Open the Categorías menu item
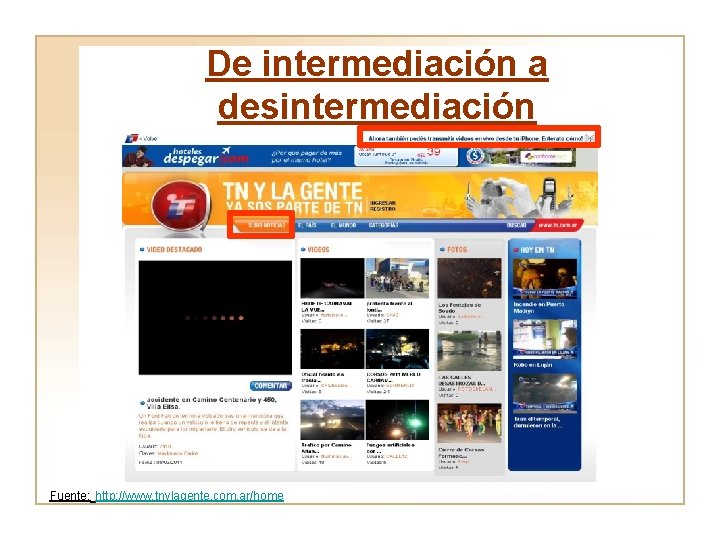The image size is (720, 540). click(x=383, y=225)
